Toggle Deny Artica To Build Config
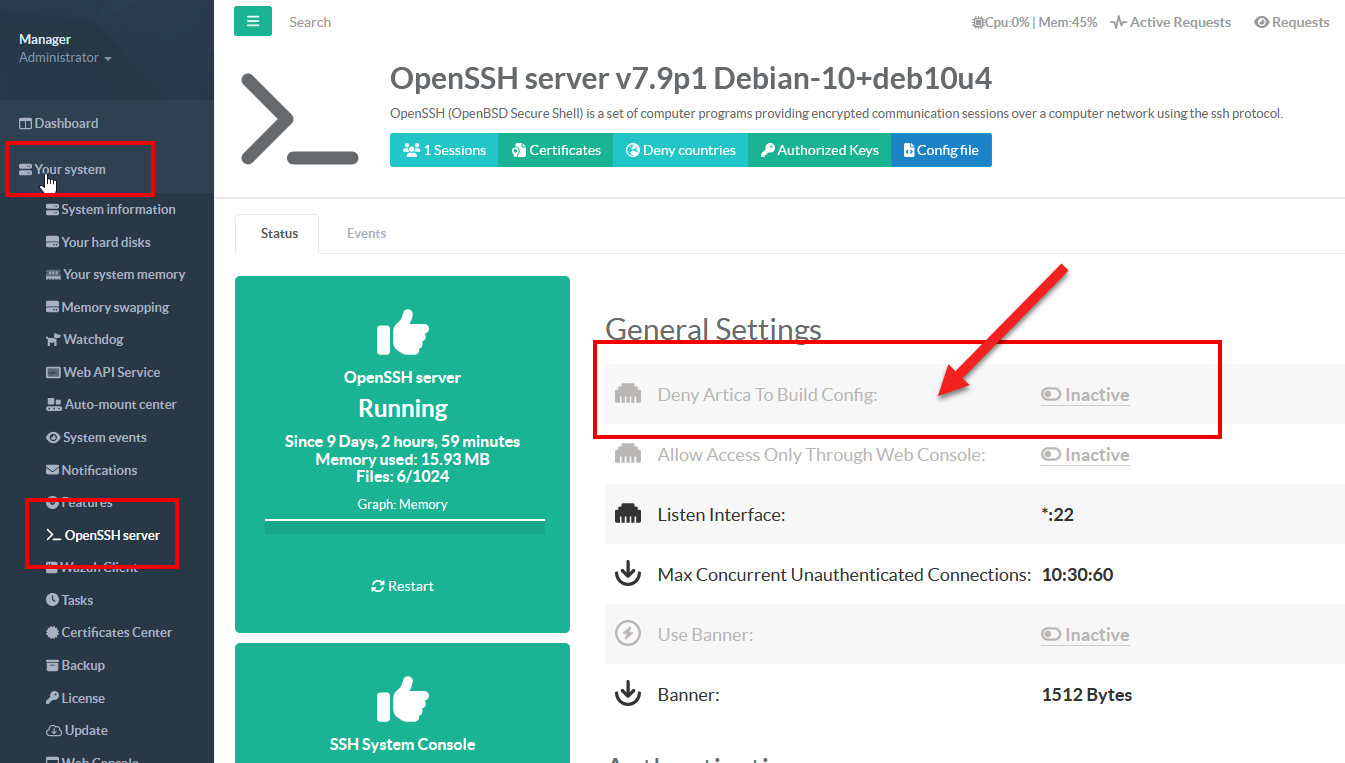The image size is (1345, 763). [x=1085, y=395]
